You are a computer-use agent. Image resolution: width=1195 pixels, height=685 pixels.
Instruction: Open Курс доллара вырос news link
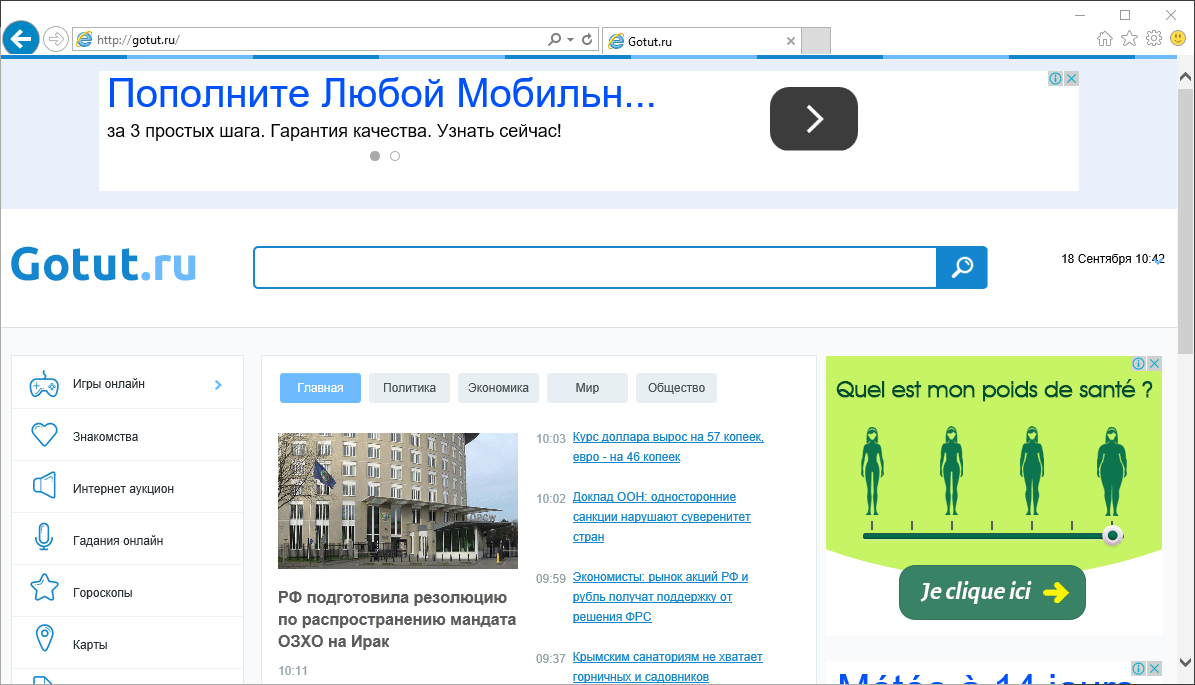click(668, 447)
